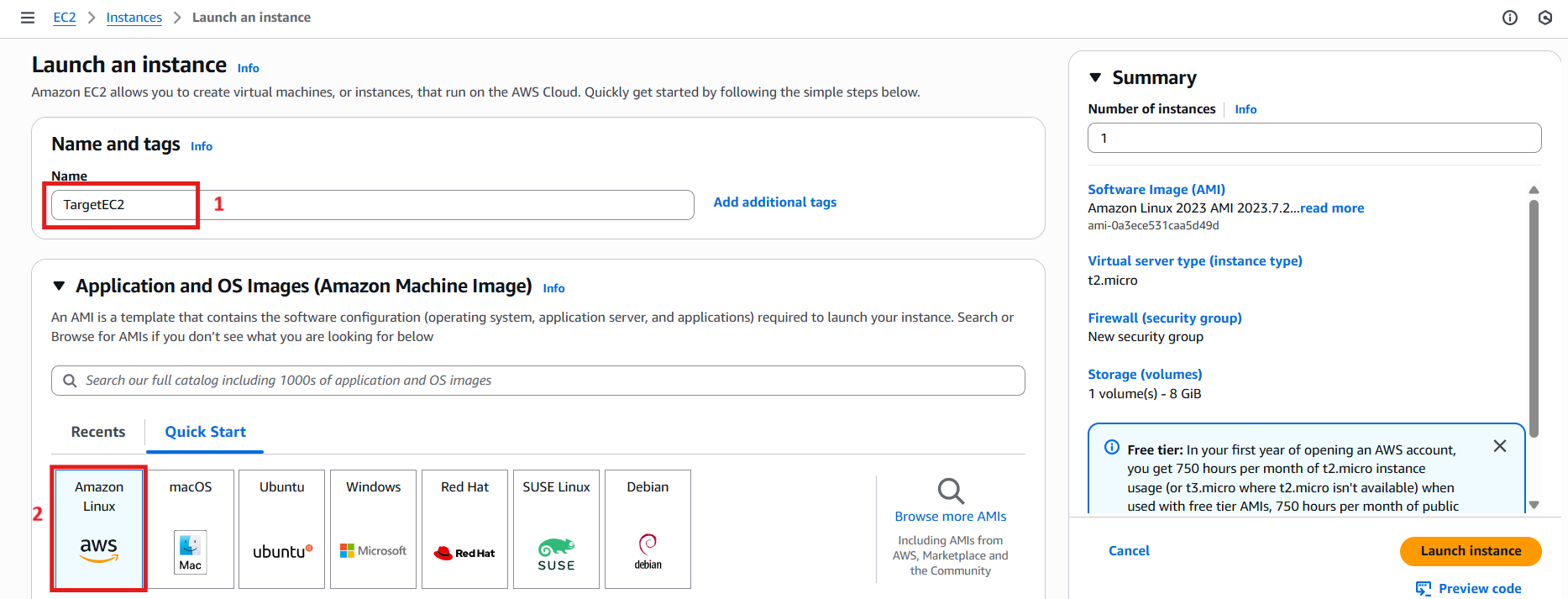The height and width of the screenshot is (599, 1568).
Task: Select the Amazon Linux AMI tile
Action: coord(99,529)
